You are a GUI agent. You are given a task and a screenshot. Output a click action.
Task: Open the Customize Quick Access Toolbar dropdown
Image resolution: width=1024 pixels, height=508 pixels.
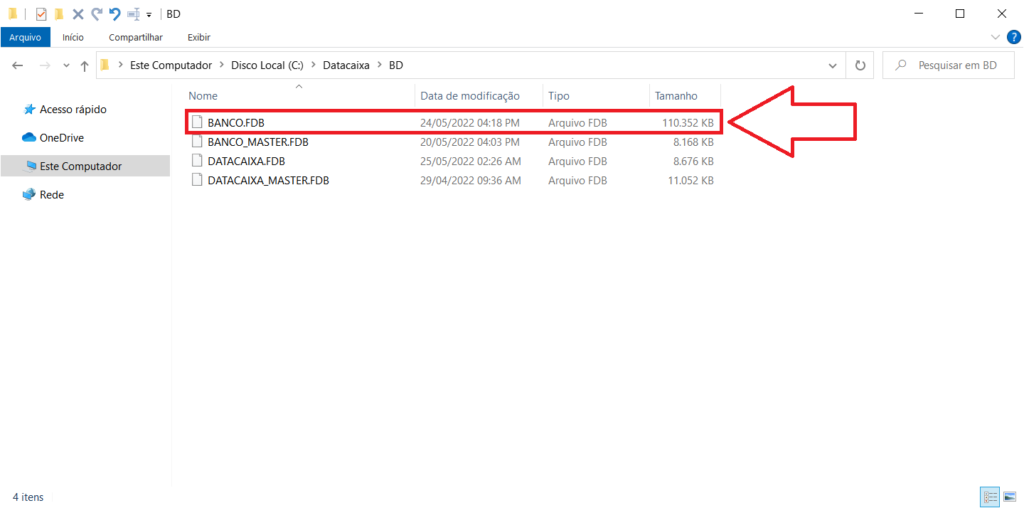149,15
